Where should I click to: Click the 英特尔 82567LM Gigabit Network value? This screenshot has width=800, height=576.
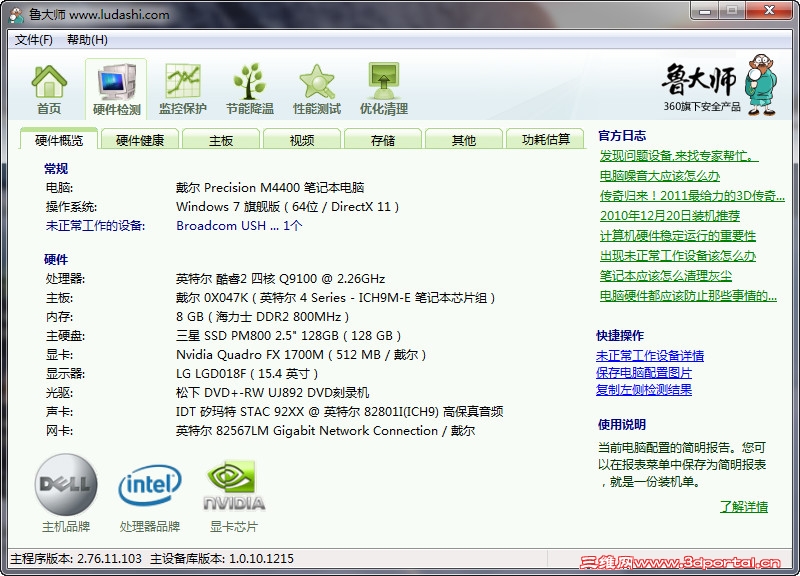(326, 431)
